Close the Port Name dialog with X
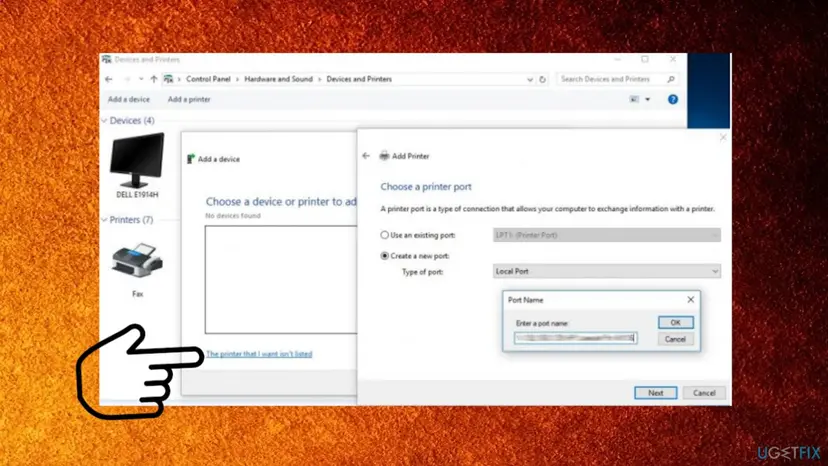Screen dimensions: 828x466 (690, 300)
